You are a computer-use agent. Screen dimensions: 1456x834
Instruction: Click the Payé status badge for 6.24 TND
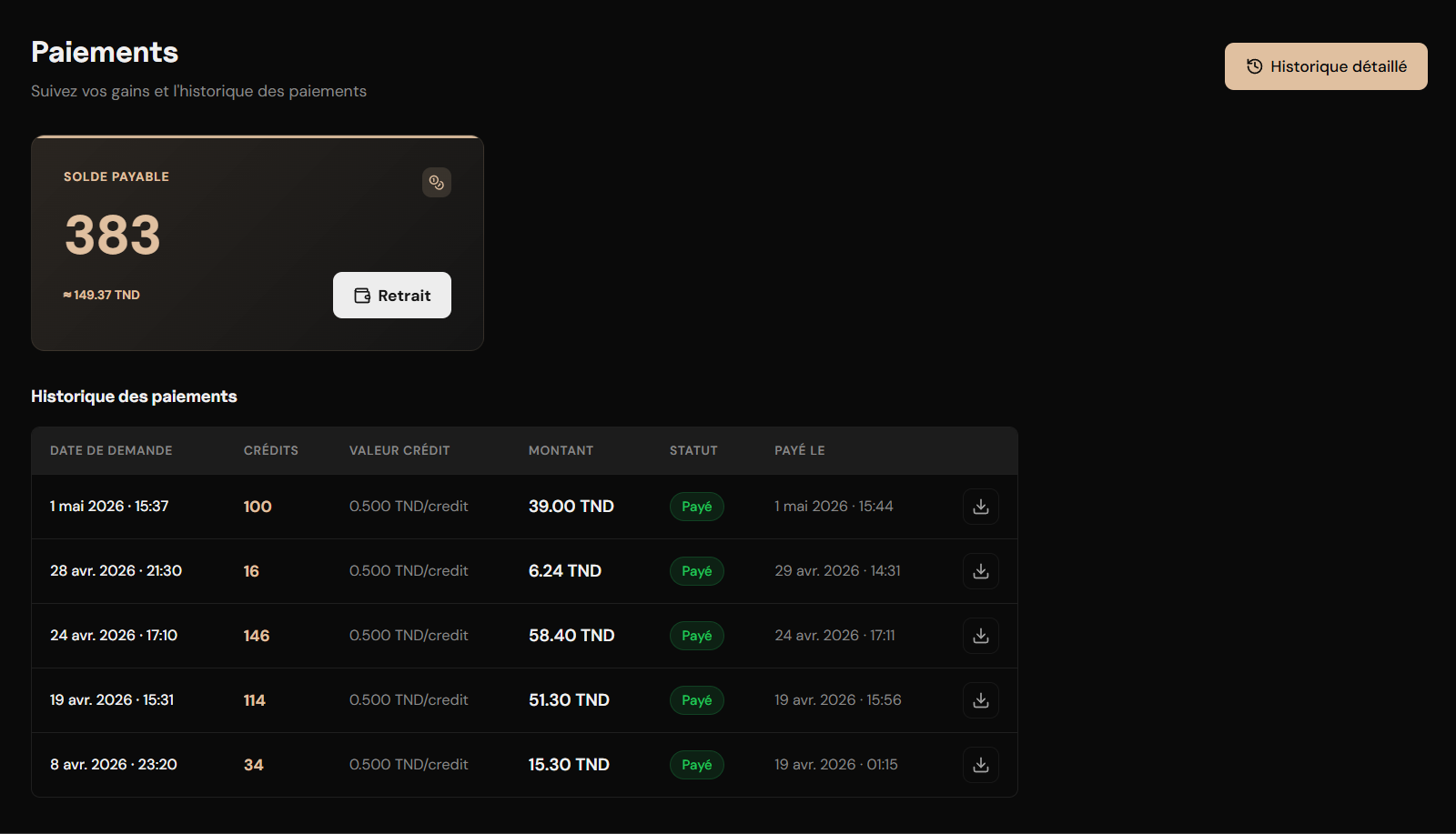[697, 571]
